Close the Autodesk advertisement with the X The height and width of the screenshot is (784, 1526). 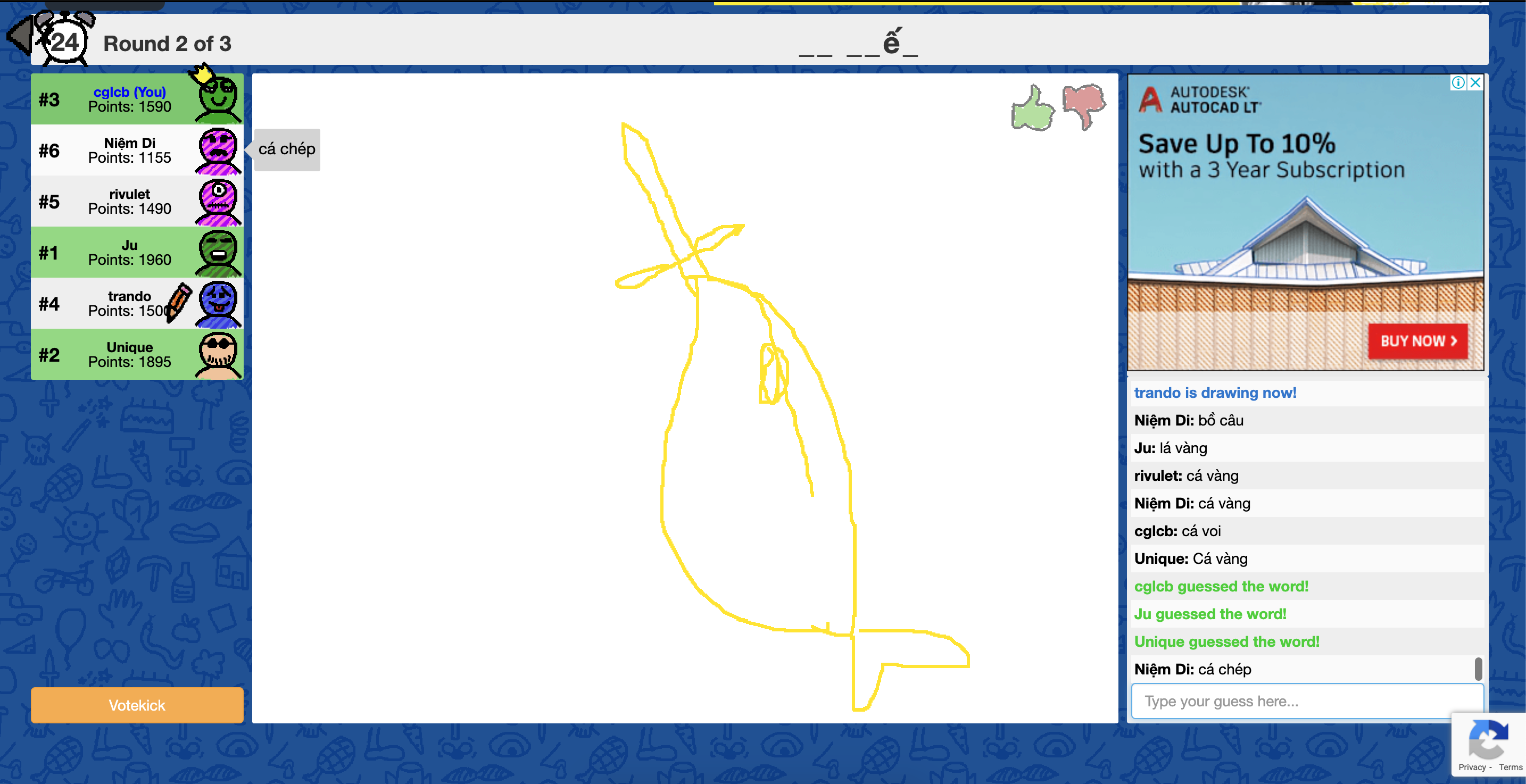1474,82
